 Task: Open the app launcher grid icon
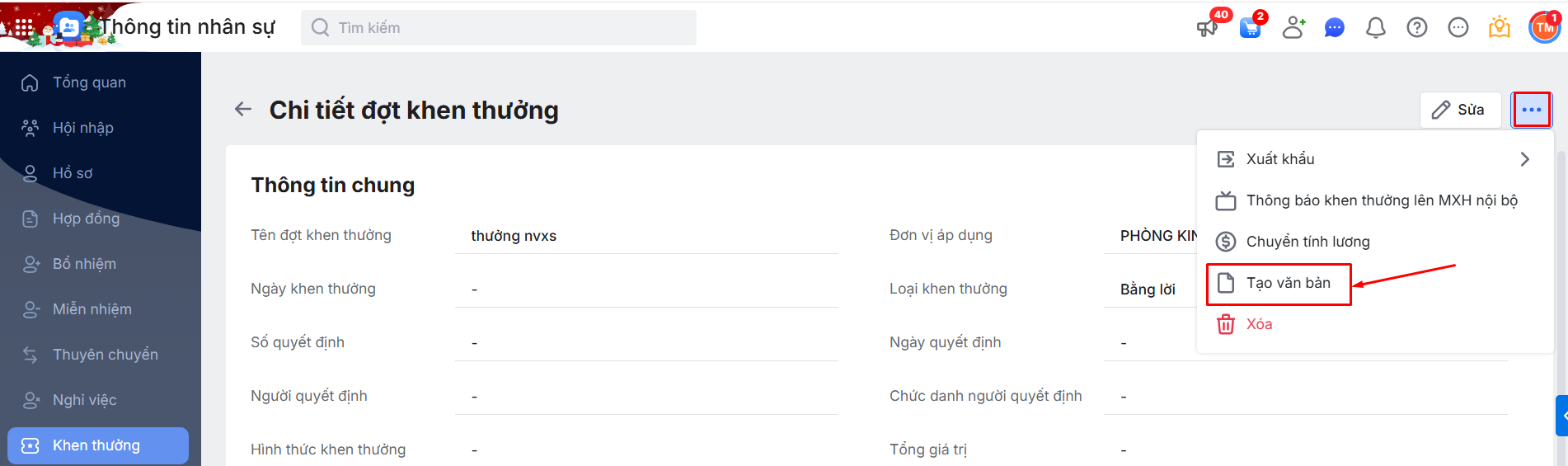tap(24, 28)
